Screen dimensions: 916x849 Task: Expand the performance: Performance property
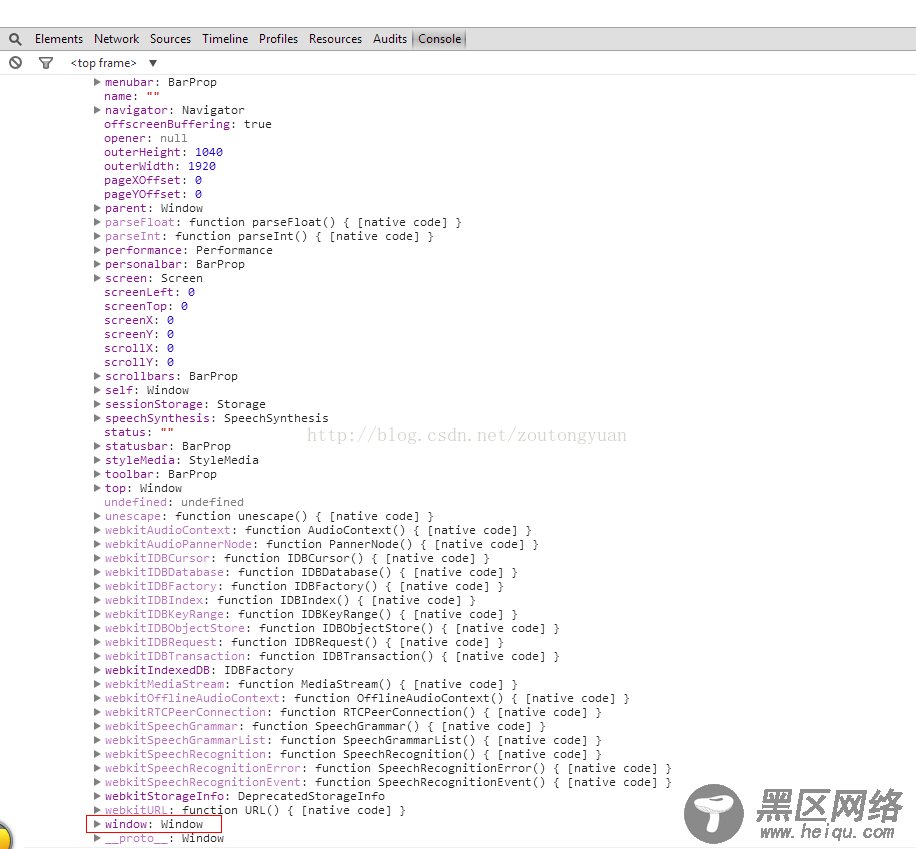[97, 250]
